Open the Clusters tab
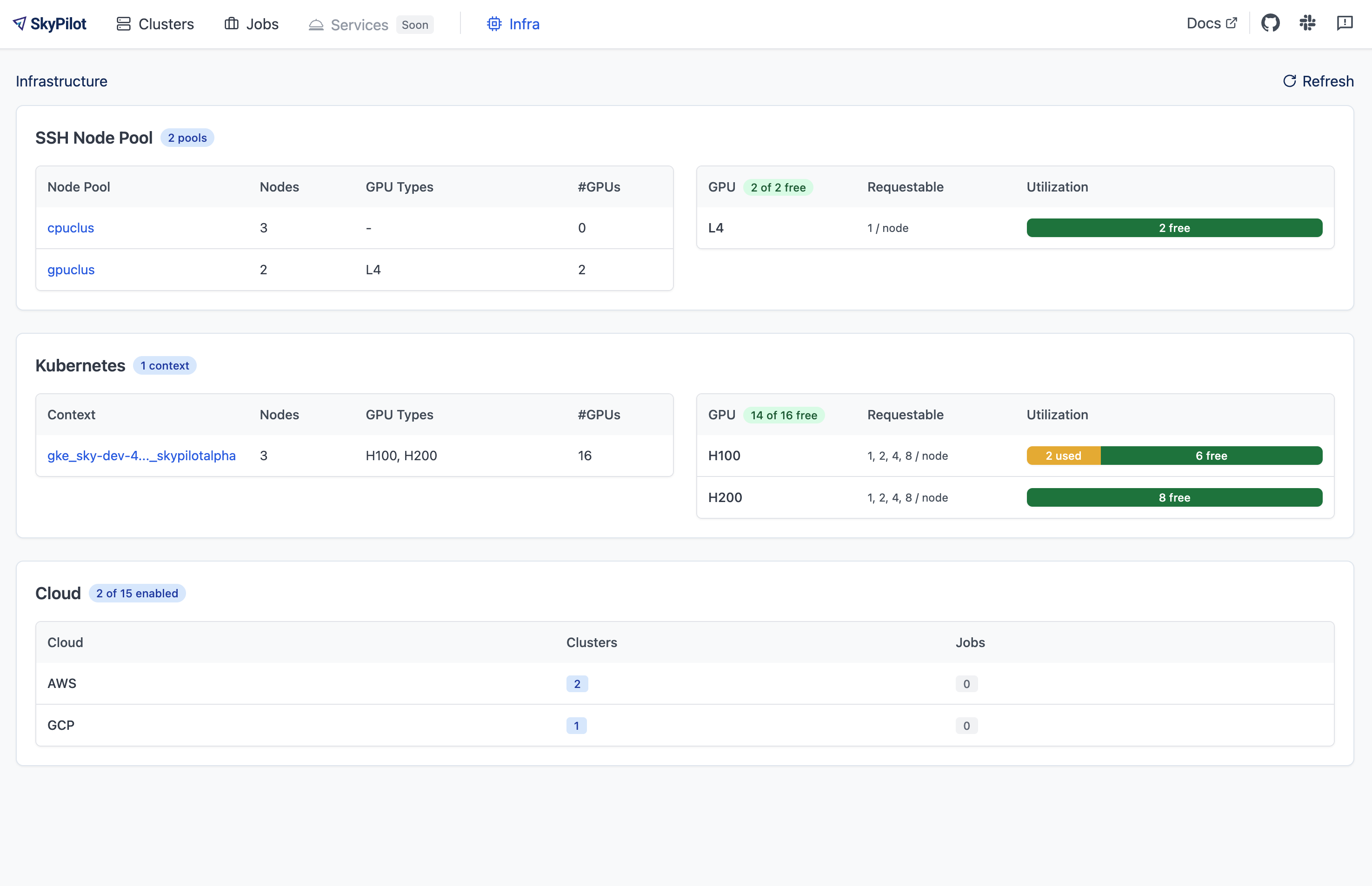The image size is (1372, 886). pos(155,24)
